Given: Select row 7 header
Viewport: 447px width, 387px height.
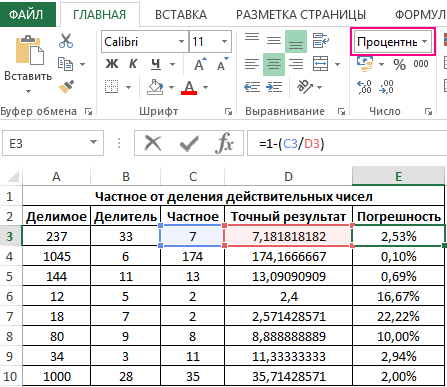Looking at the screenshot, I should [10, 316].
